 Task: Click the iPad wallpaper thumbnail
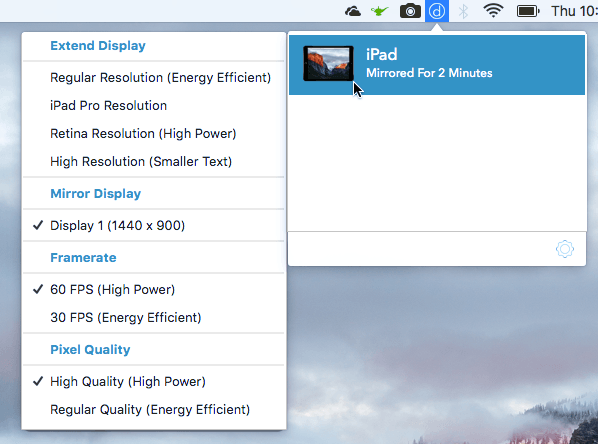[328, 63]
